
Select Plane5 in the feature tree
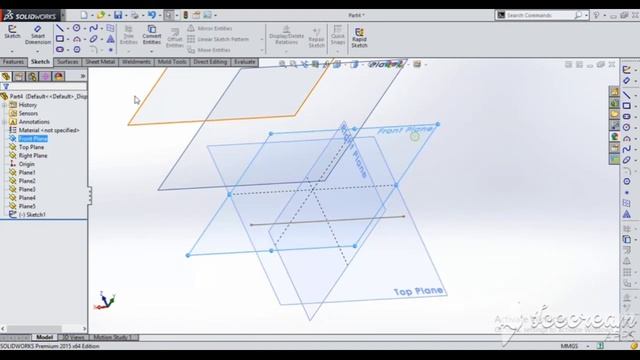[27, 206]
